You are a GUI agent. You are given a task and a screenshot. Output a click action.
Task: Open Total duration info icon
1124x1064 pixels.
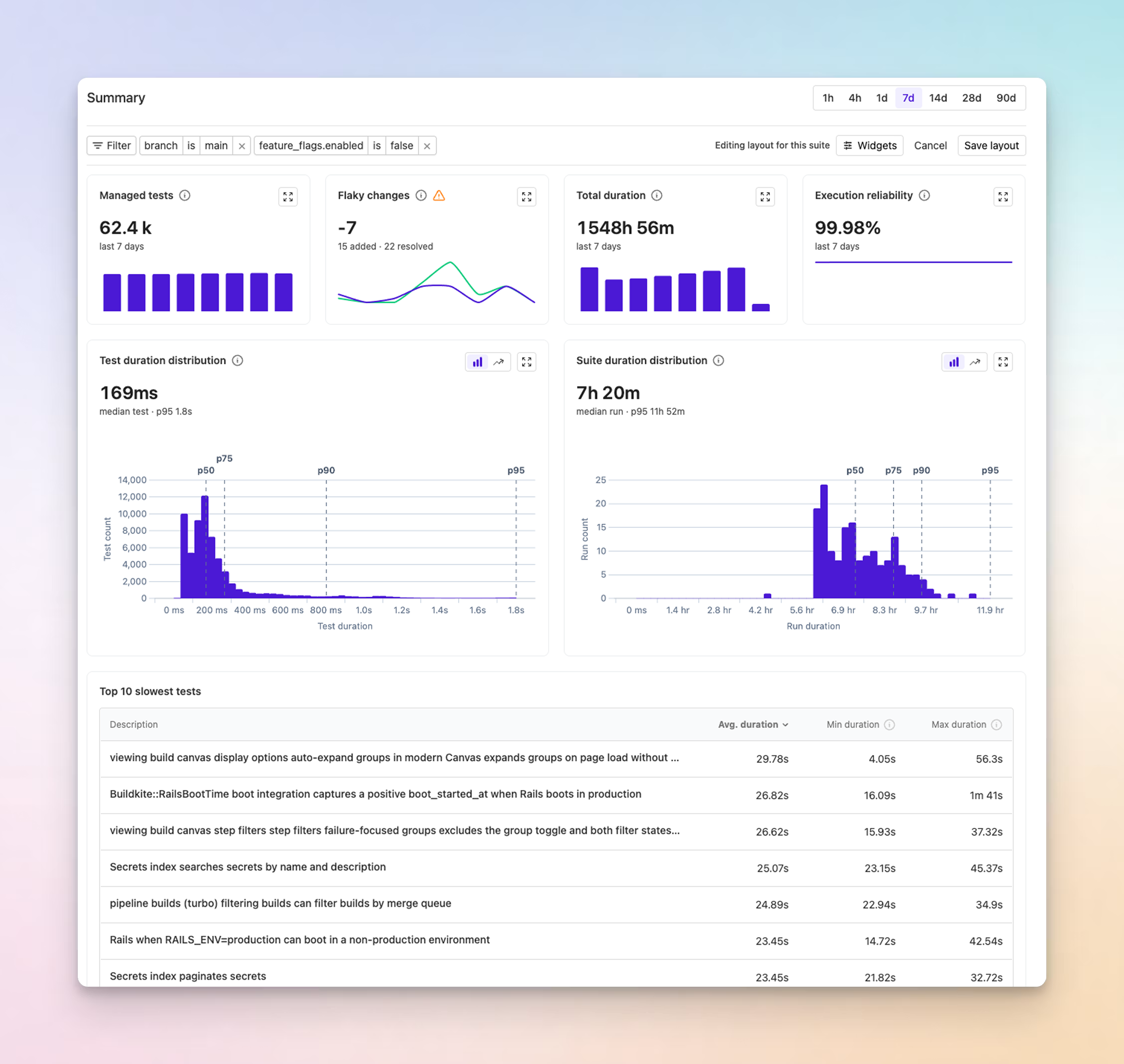click(x=657, y=195)
